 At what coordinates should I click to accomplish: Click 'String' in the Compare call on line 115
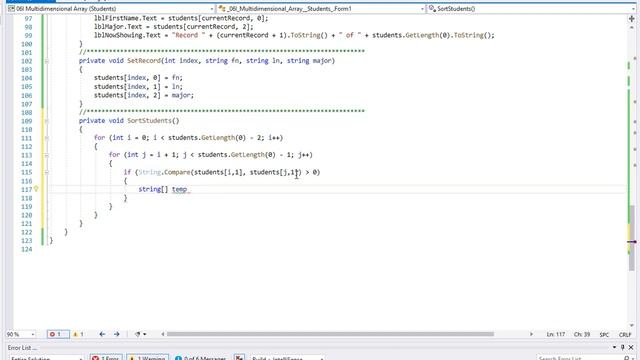click(x=149, y=172)
